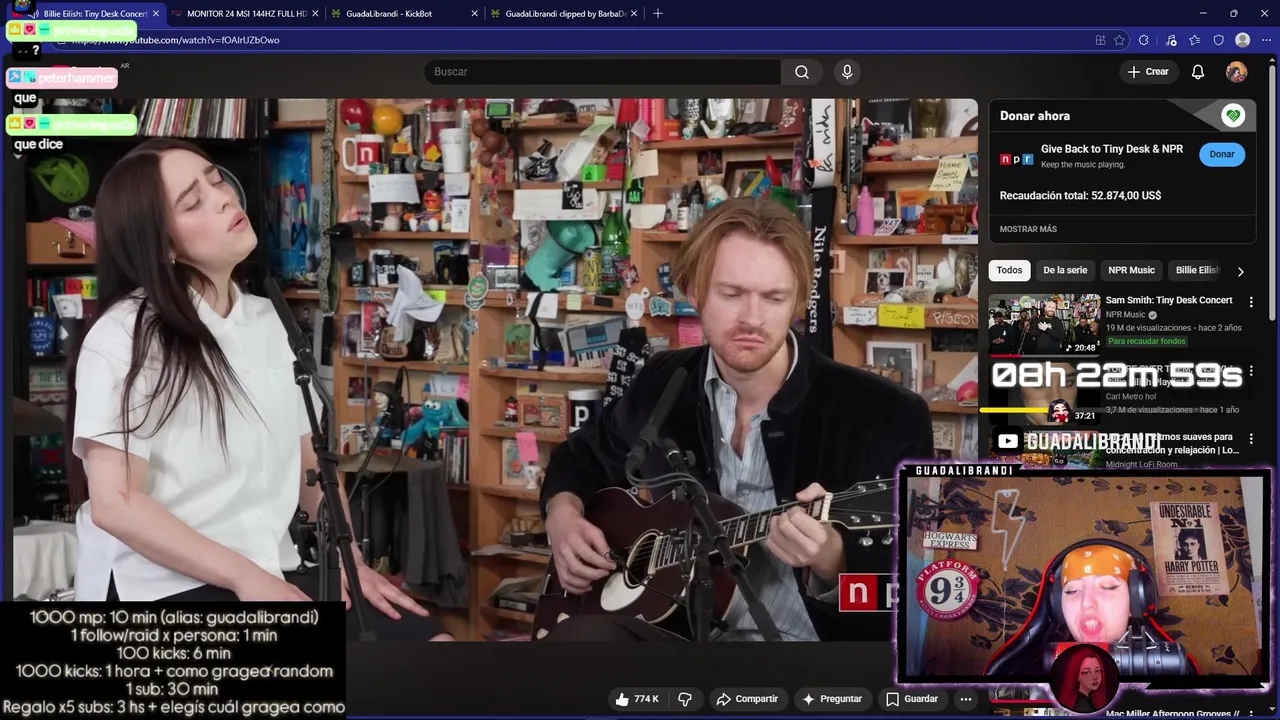Click the Crear button
Image resolution: width=1280 pixels, height=720 pixels.
coord(1148,72)
